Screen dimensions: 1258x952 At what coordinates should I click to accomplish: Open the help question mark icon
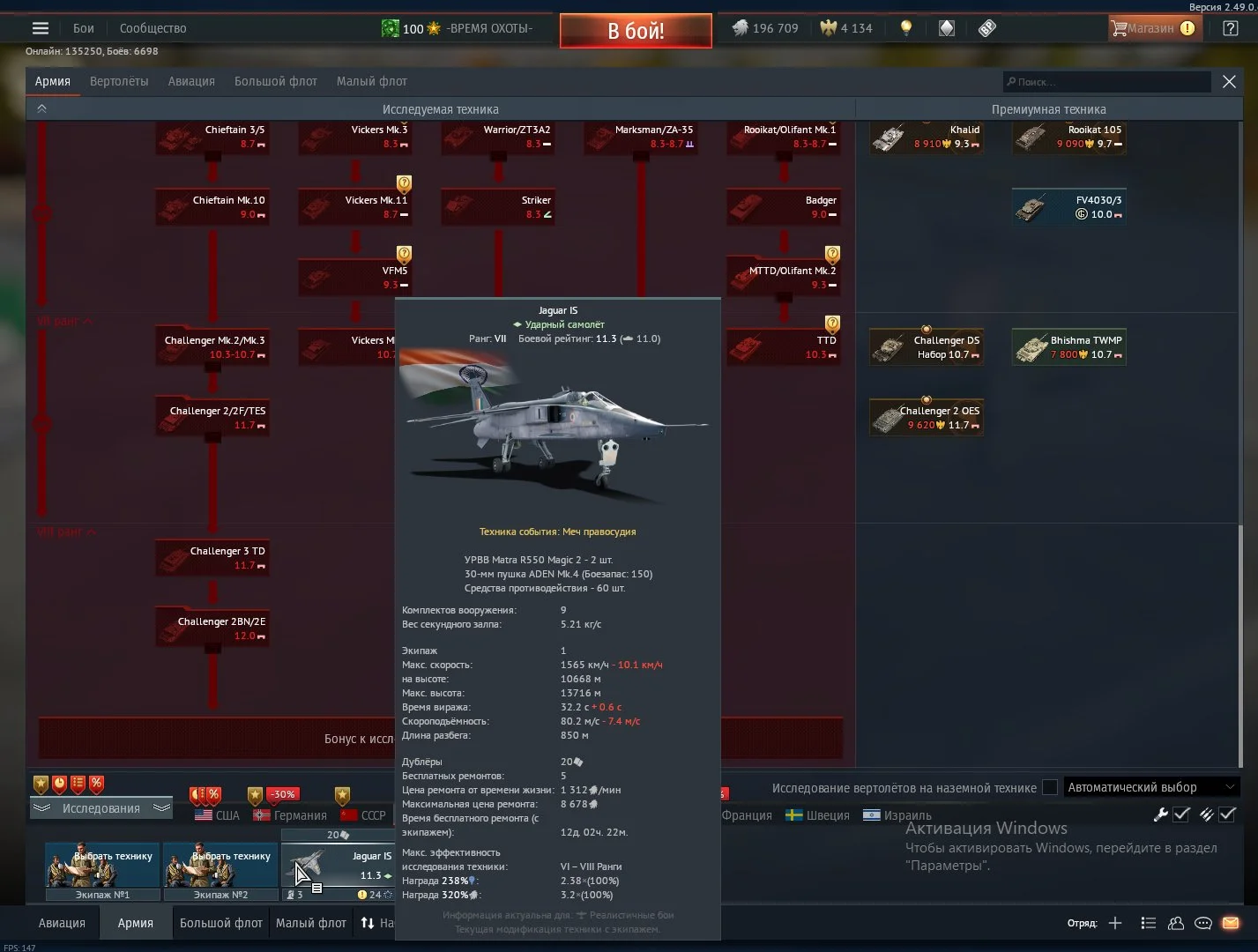[x=1231, y=28]
